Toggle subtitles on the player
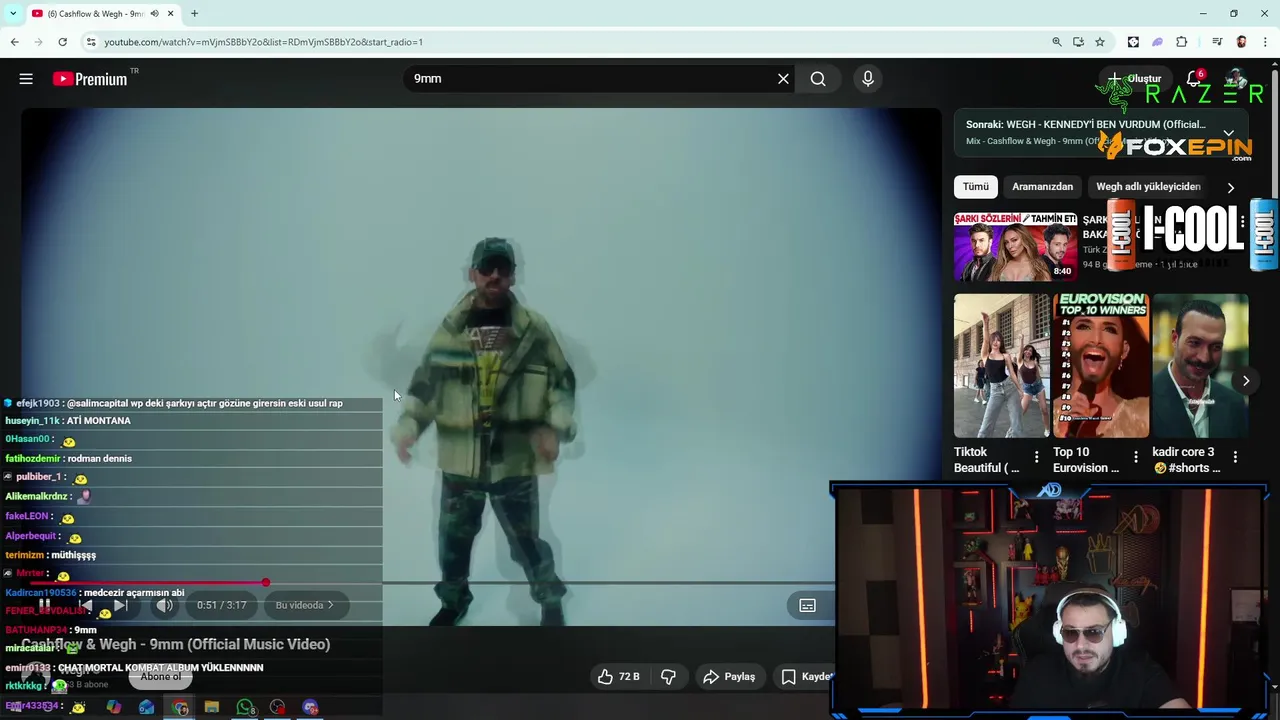The image size is (1280, 720). (807, 605)
